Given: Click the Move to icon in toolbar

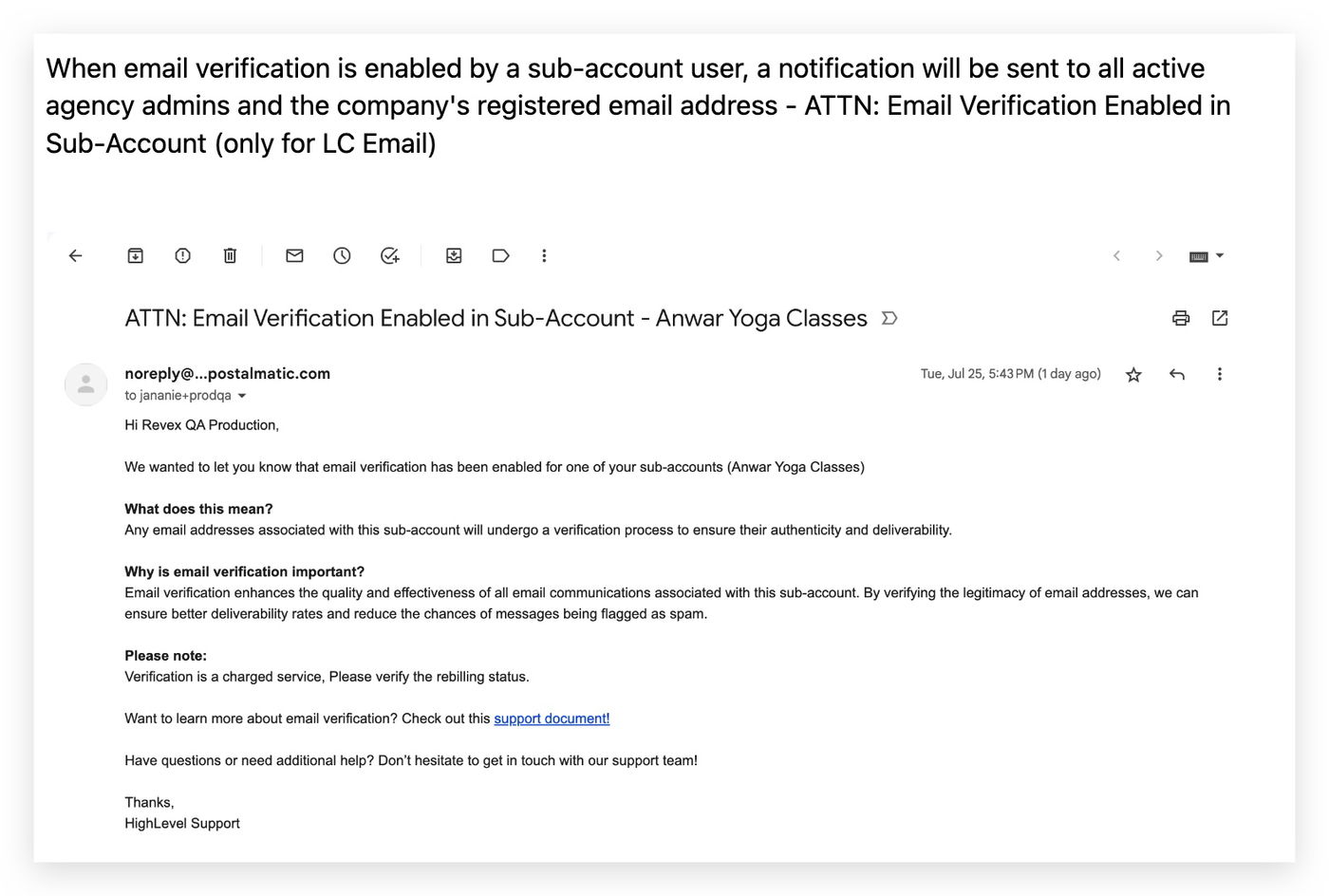Looking at the screenshot, I should (x=454, y=255).
